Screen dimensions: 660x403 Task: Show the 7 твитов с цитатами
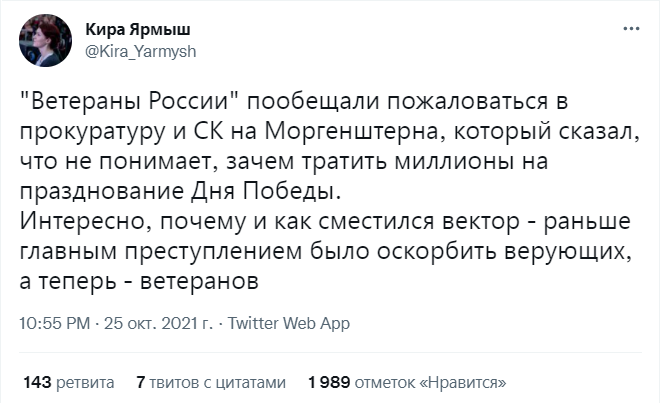211,381
